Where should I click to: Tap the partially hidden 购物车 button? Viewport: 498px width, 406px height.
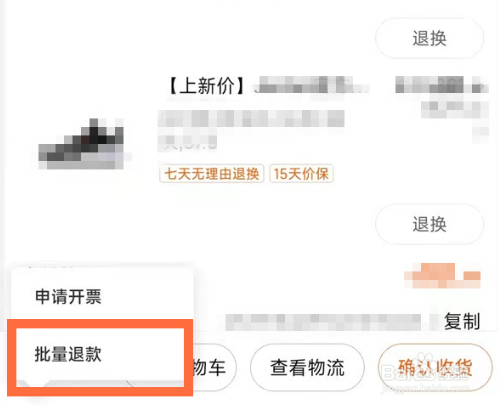tap(214, 367)
